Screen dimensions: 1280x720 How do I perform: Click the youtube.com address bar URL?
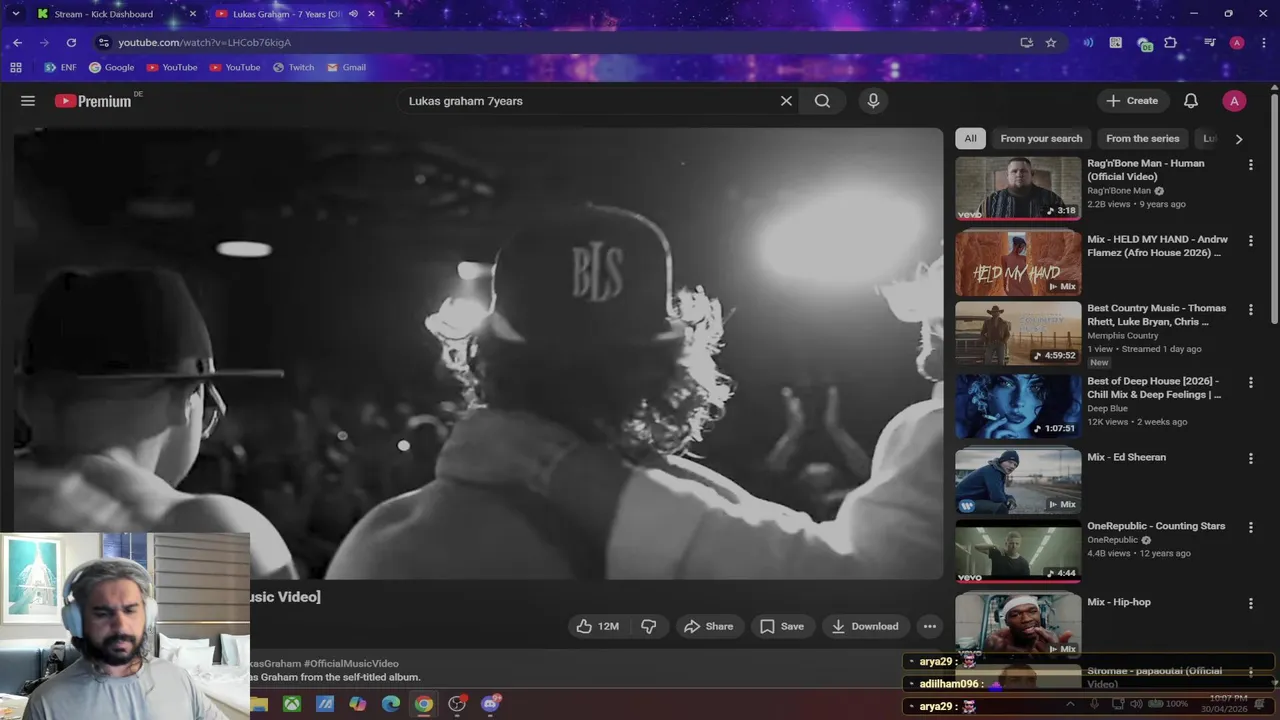[x=204, y=43]
